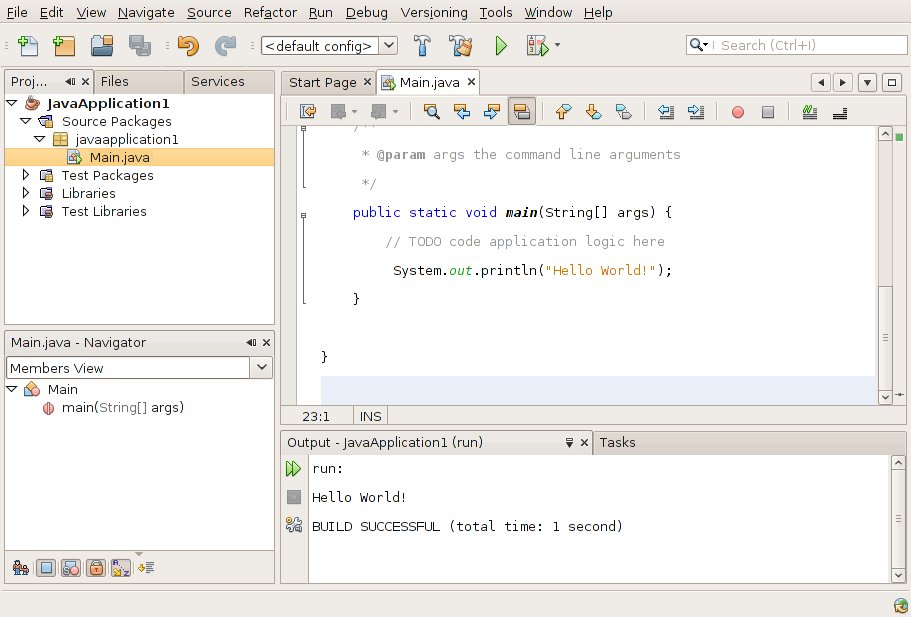Click the Open Project folder icon
911x617 pixels.
(101, 45)
